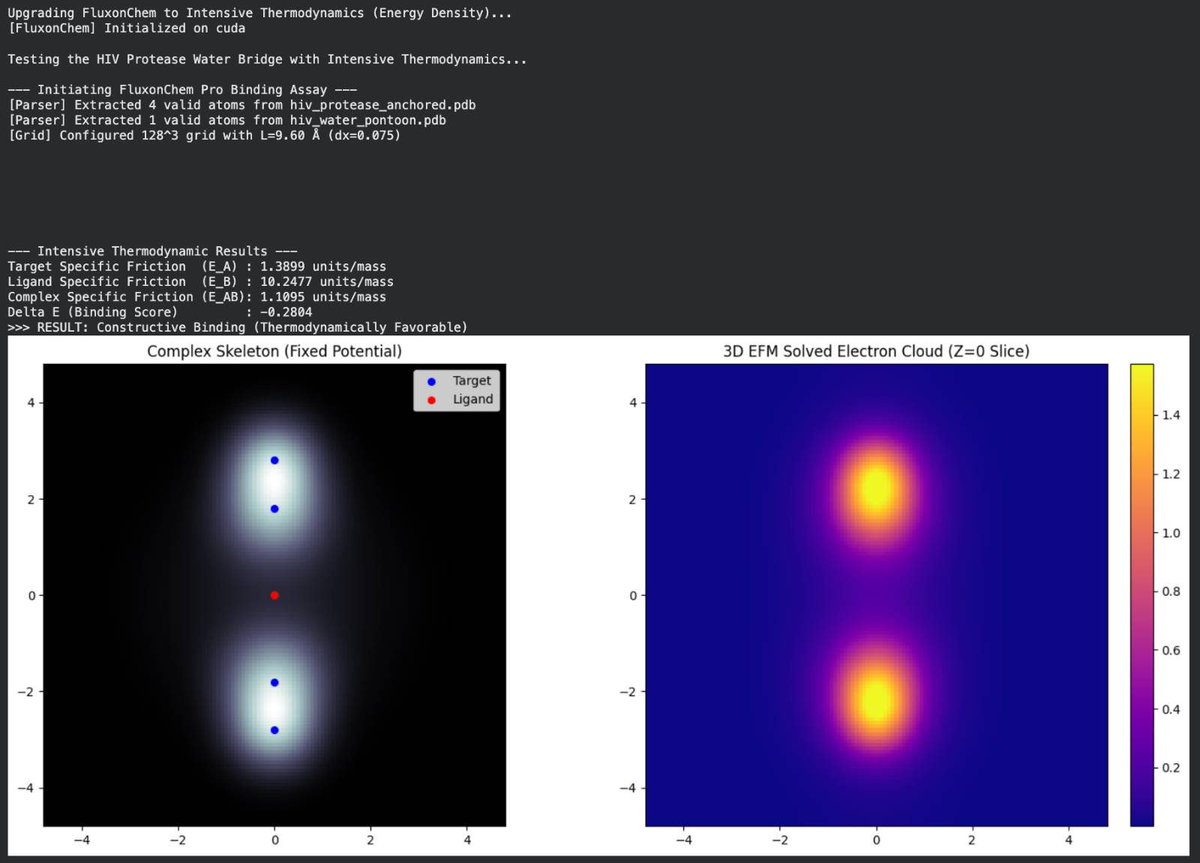
Task: Click 'Testing the HIV Protease Water Bridge' line
Action: coord(266,59)
